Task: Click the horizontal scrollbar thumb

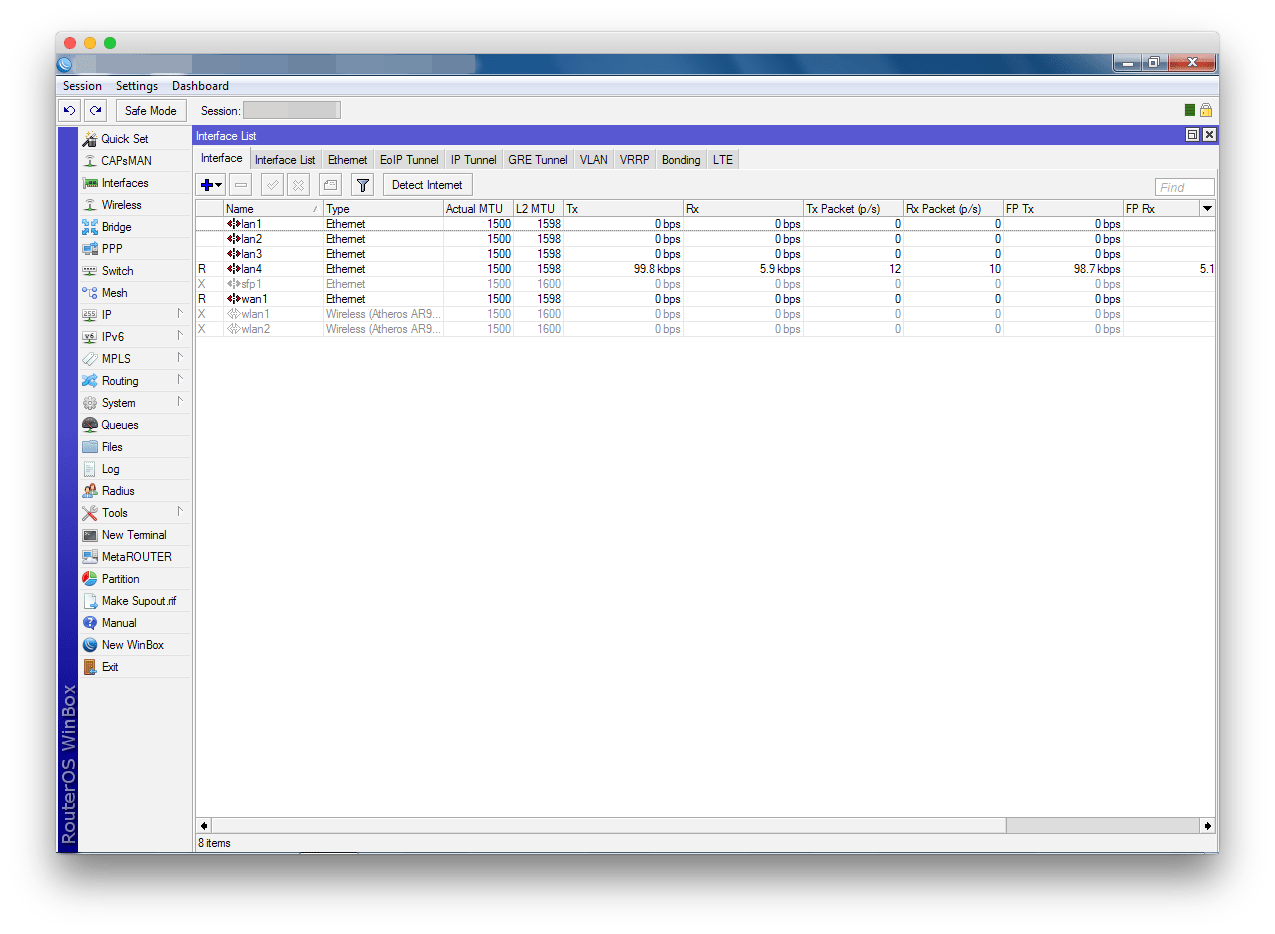Action: tap(1102, 826)
